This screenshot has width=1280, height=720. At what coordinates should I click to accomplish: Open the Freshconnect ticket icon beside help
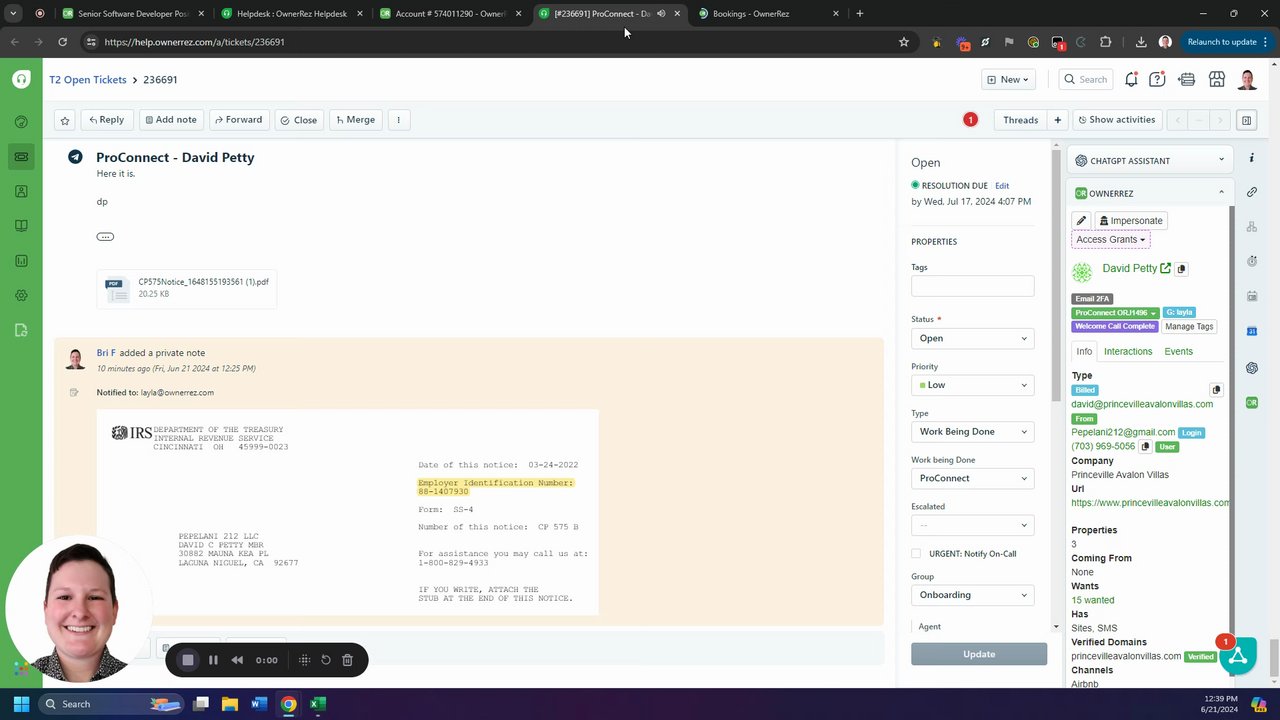[x=1187, y=79]
